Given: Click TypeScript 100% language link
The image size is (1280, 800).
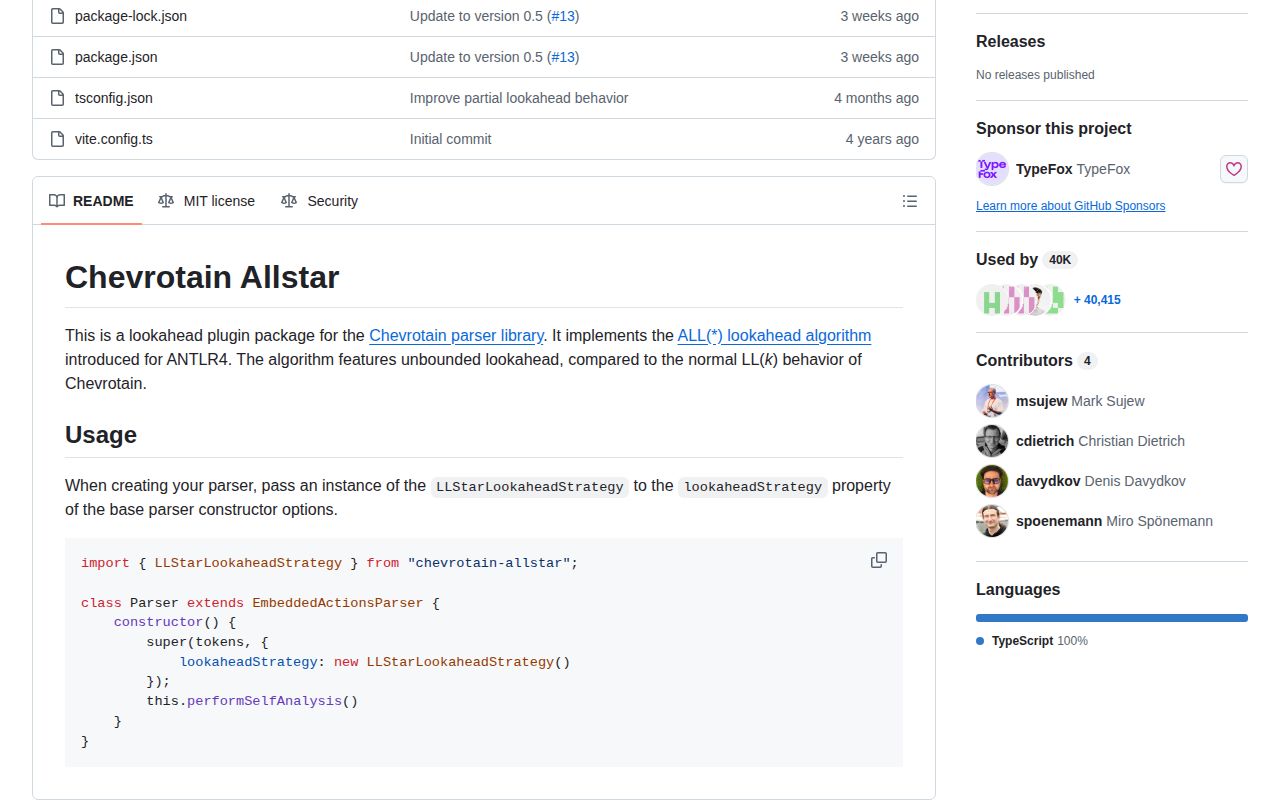Looking at the screenshot, I should [1032, 641].
